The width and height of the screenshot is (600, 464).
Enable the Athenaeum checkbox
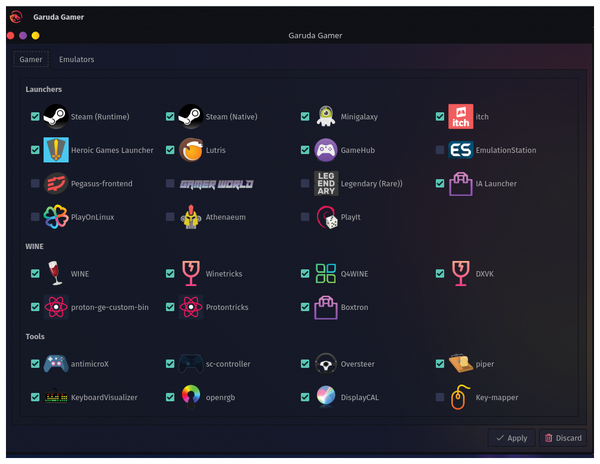pos(170,217)
